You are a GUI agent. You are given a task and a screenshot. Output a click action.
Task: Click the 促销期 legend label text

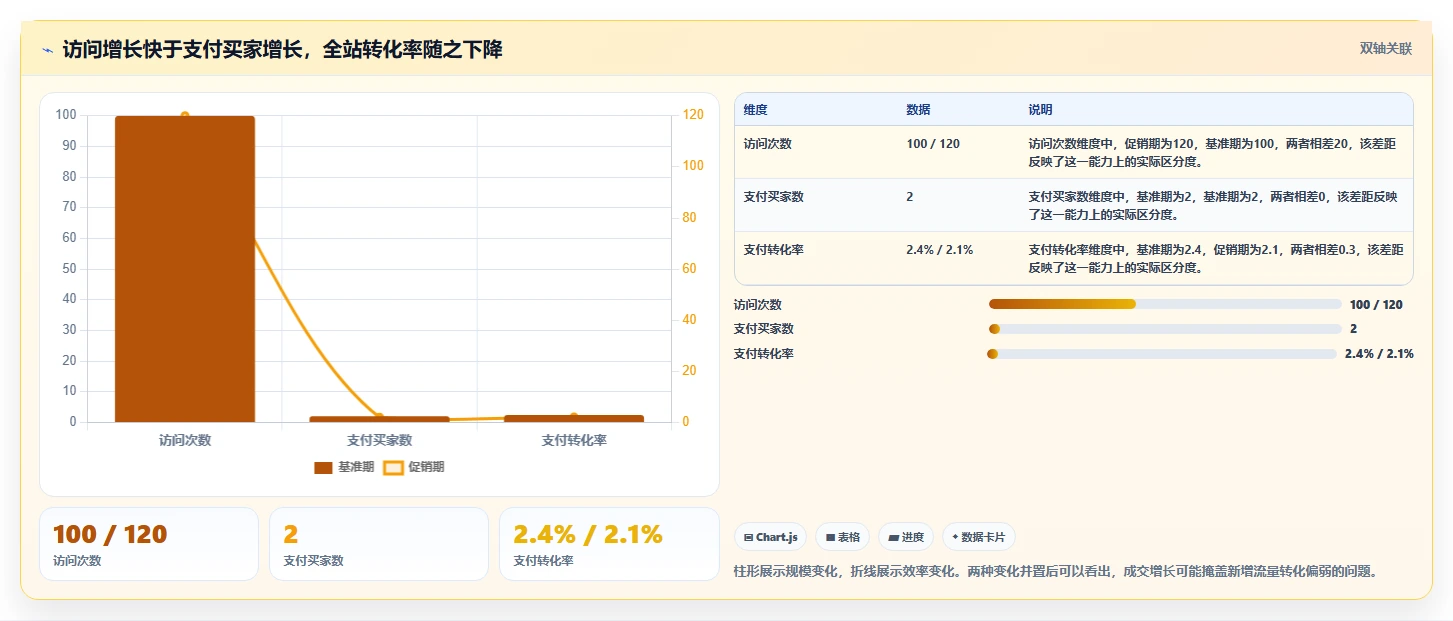coord(426,467)
